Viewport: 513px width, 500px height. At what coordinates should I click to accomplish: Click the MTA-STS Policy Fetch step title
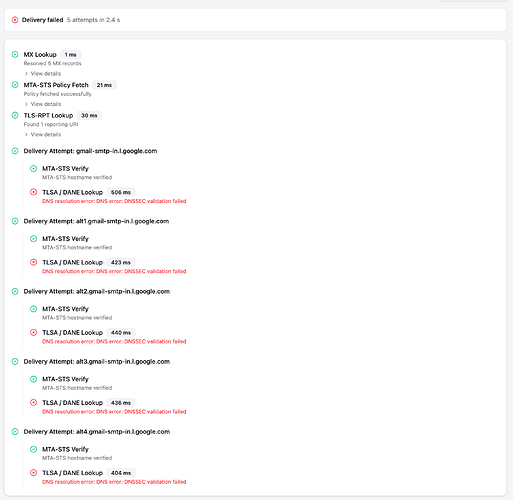[56, 85]
